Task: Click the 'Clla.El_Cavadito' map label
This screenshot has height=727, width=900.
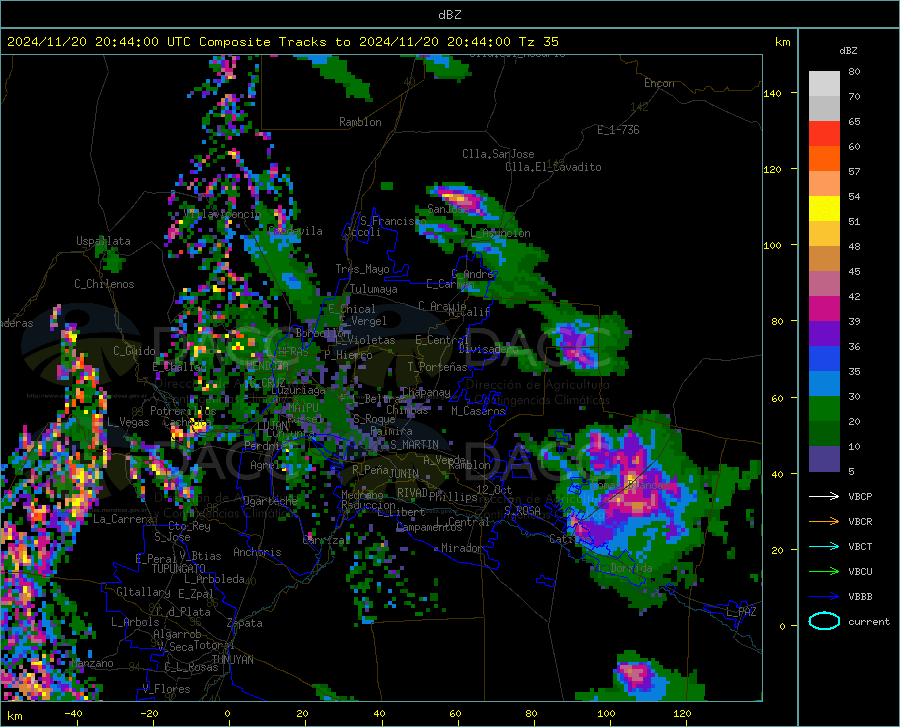Action: [553, 167]
